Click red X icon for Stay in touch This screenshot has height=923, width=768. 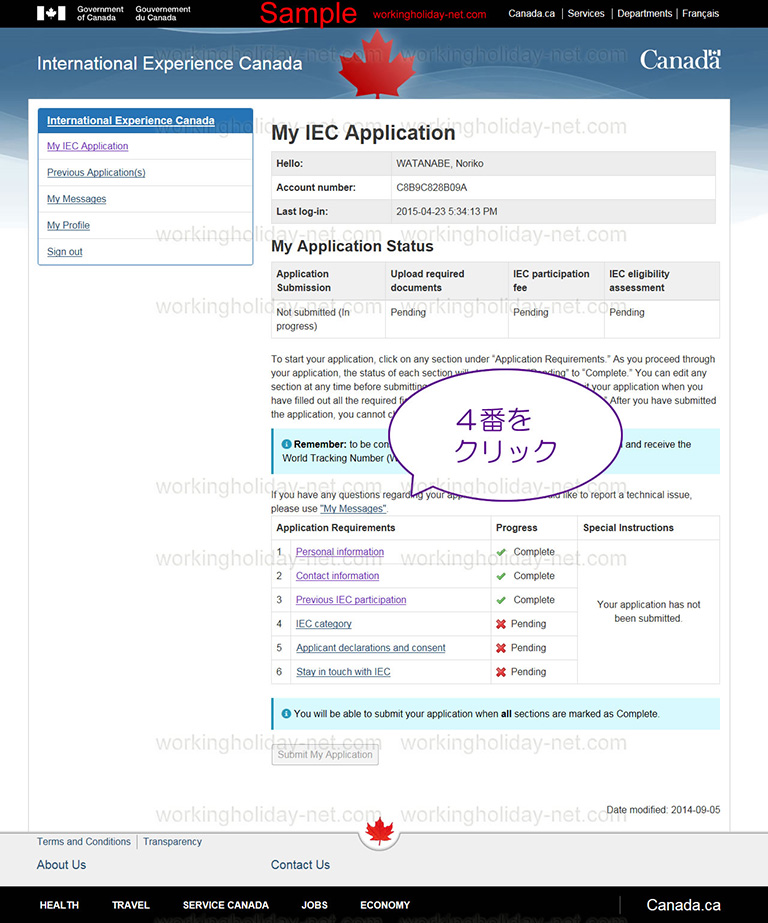pyautogui.click(x=501, y=672)
